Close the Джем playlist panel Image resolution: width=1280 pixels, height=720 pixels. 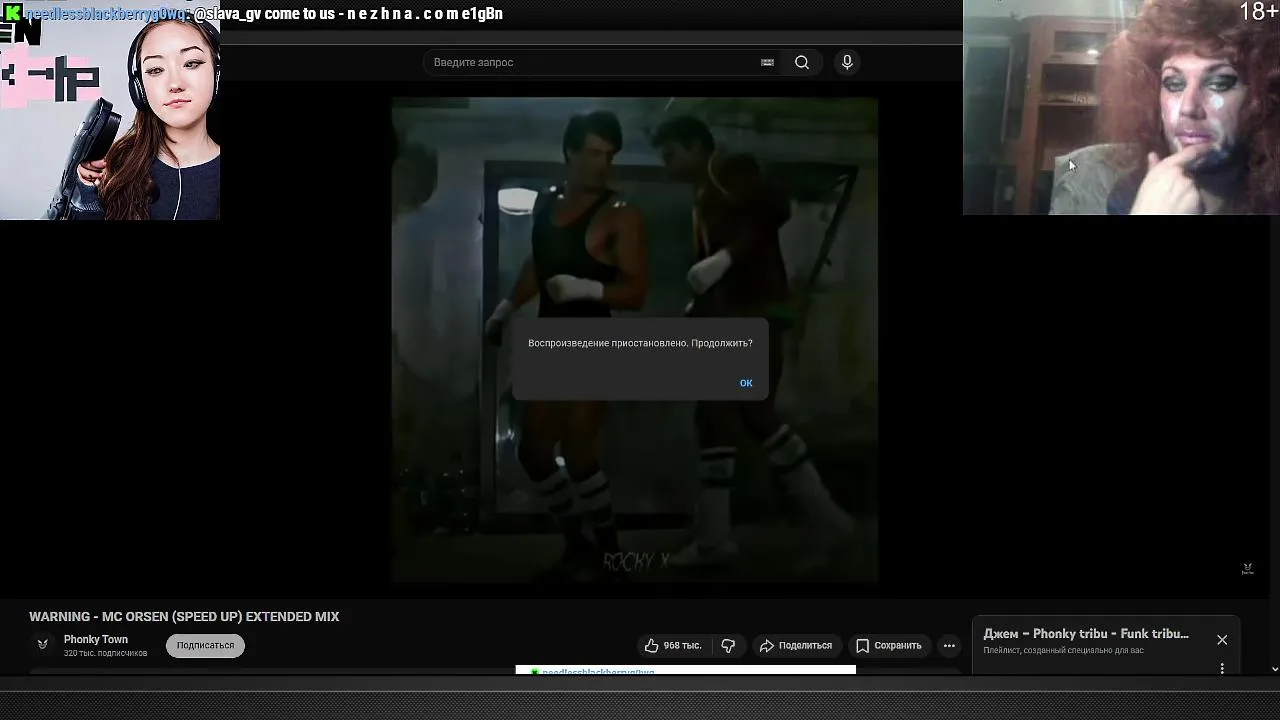click(x=1222, y=640)
